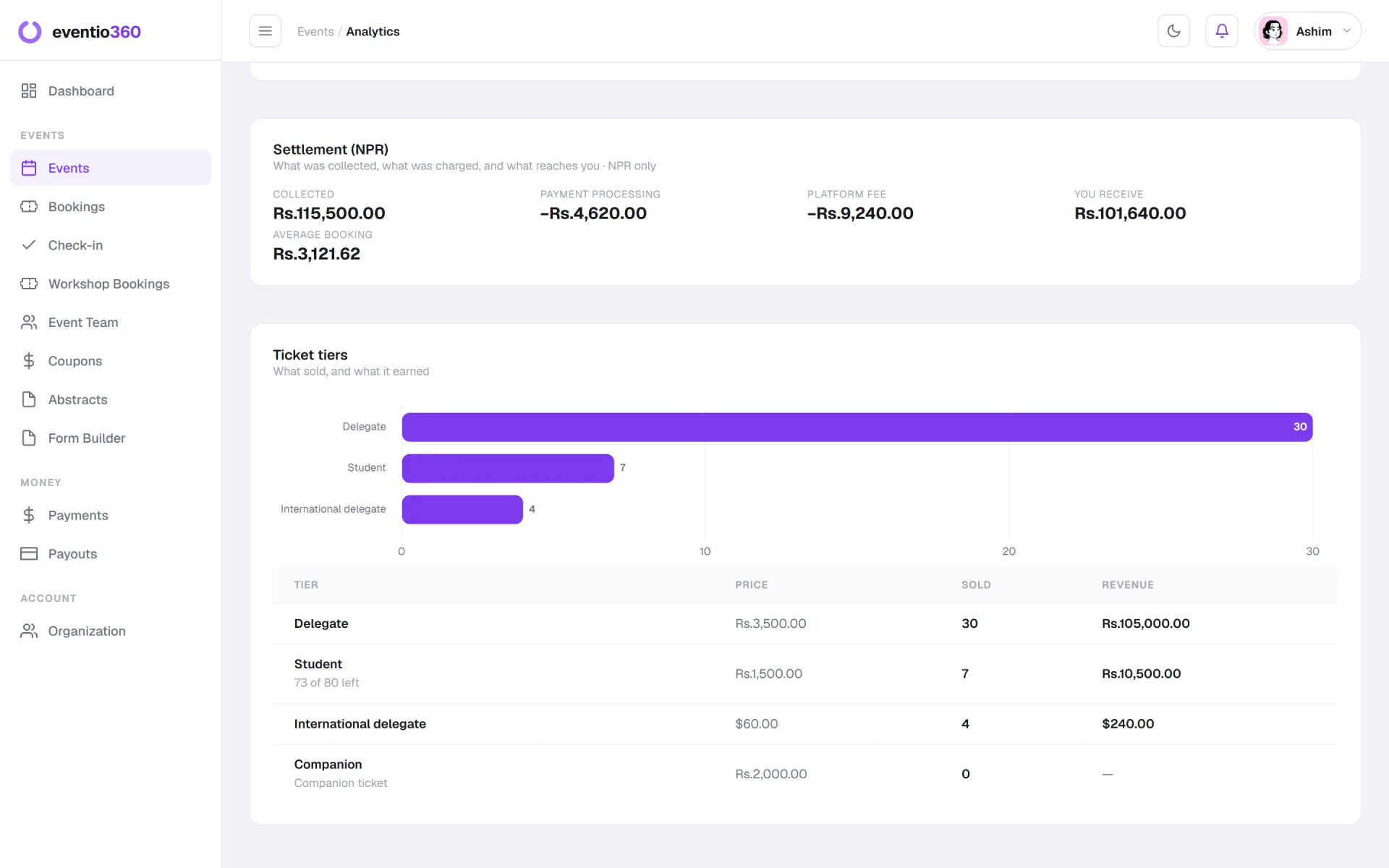Viewport: 1389px width, 868px height.
Task: Click the Payouts card icon
Action: [29, 554]
